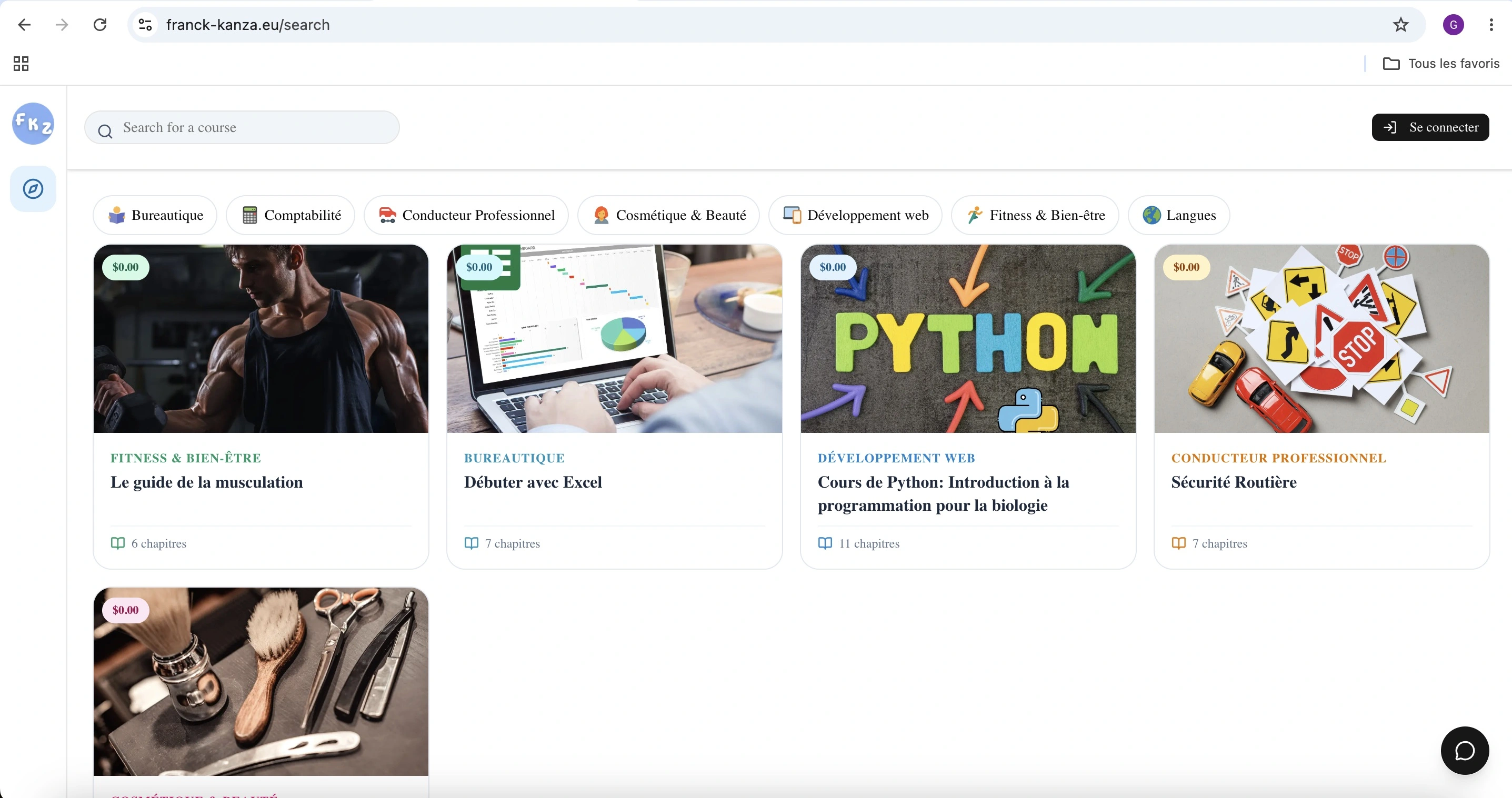This screenshot has height=798, width=1512.
Task: Bookmark this page with the star icon
Action: pyautogui.click(x=1401, y=25)
